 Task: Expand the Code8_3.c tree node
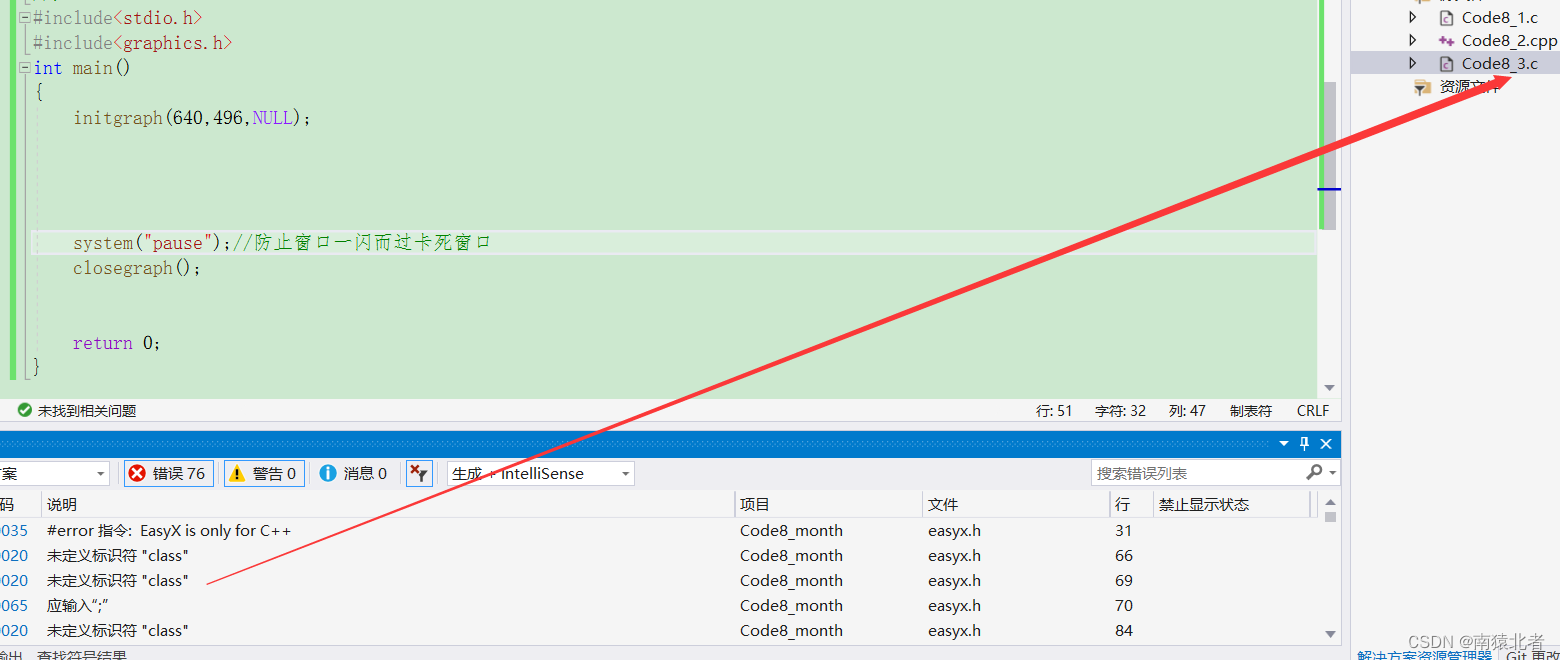click(x=1412, y=63)
